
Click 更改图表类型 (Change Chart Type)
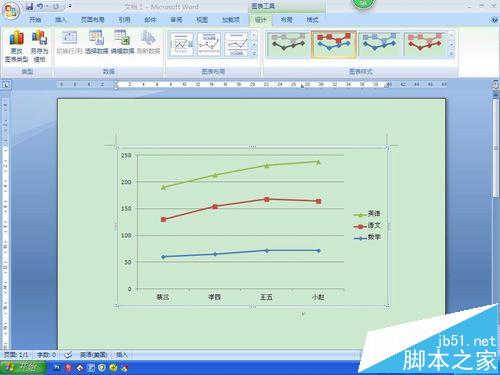pos(16,46)
